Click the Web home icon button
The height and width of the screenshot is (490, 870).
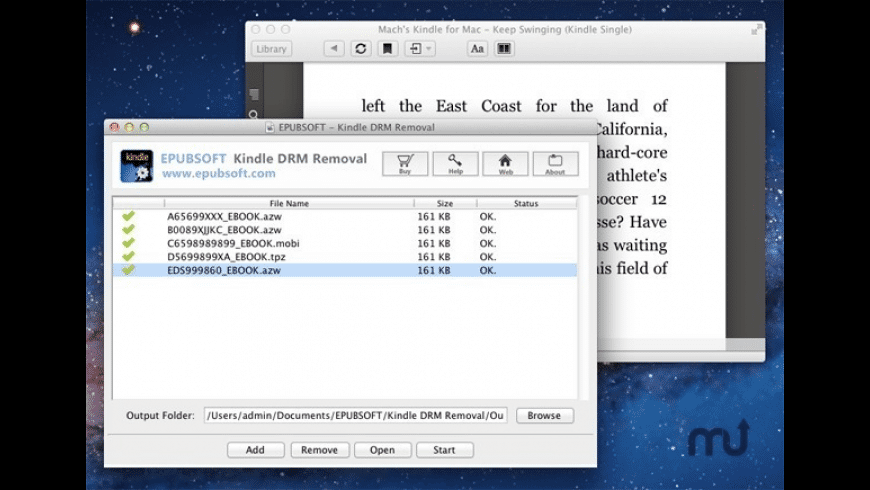pos(505,163)
